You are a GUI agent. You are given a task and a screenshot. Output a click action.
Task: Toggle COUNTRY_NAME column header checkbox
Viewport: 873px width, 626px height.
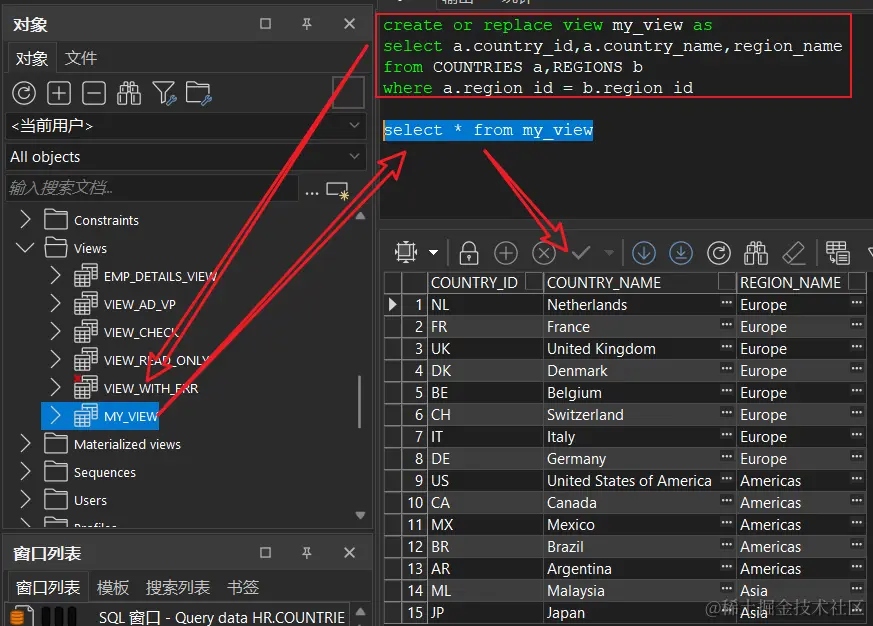point(727,282)
